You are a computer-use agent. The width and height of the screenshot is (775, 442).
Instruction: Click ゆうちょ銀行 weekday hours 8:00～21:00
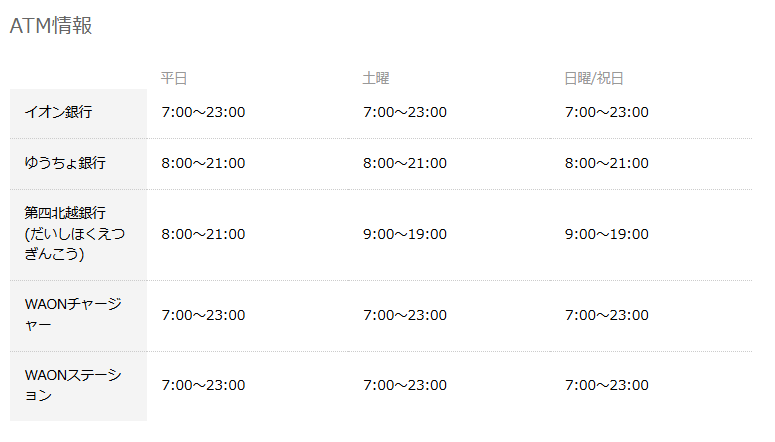pos(203,163)
